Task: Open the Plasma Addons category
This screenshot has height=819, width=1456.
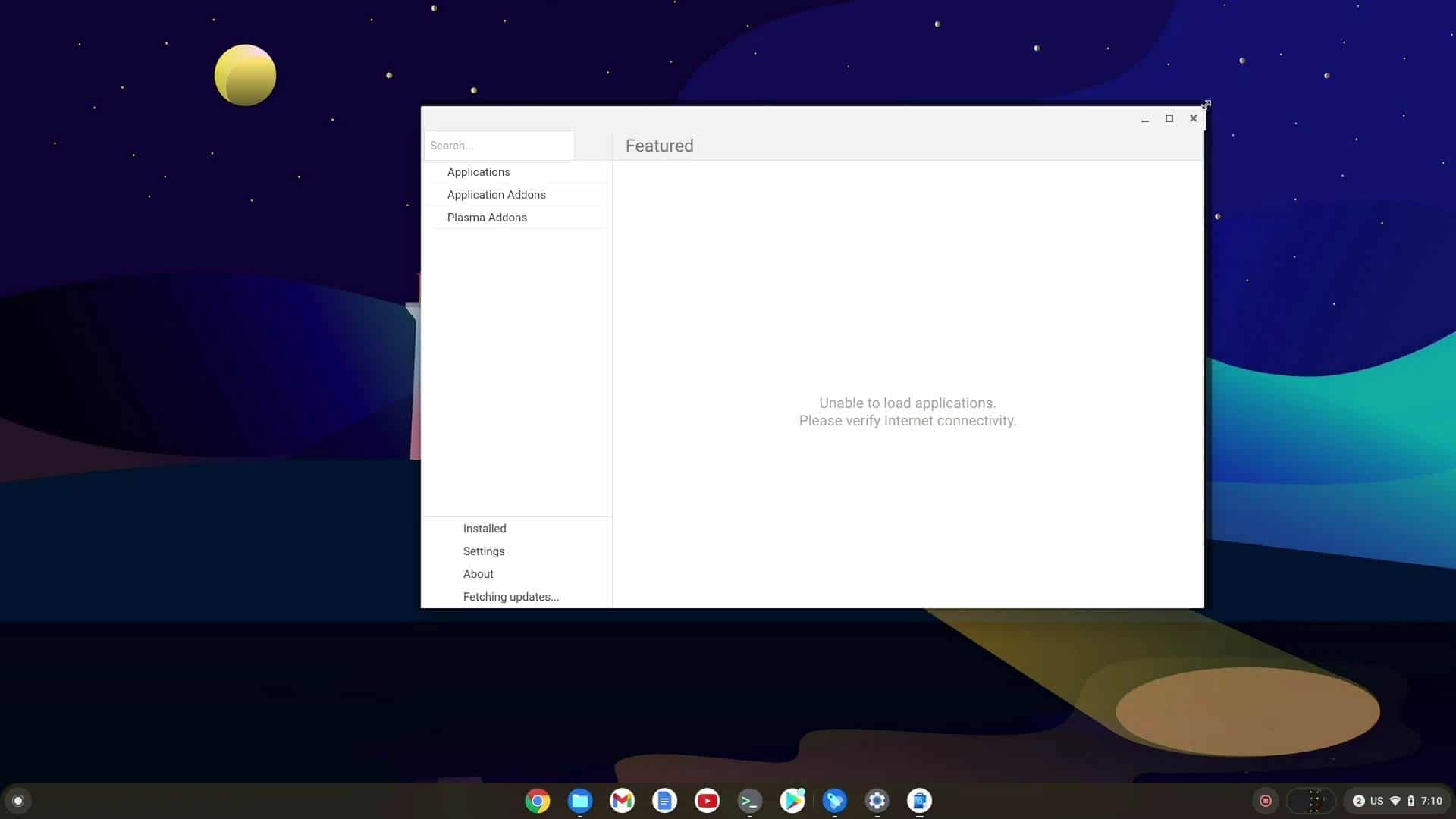Action: (x=487, y=218)
